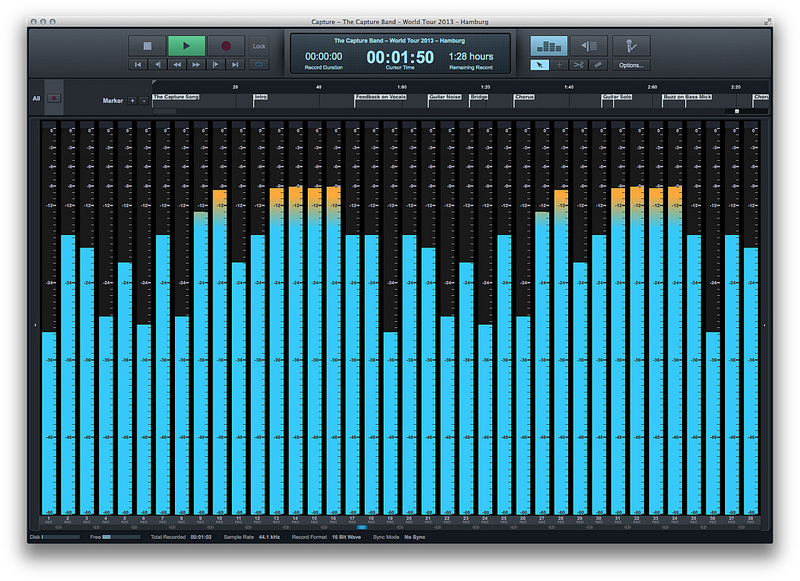Click the Lock button
This screenshot has height=581, width=800.
[259, 46]
